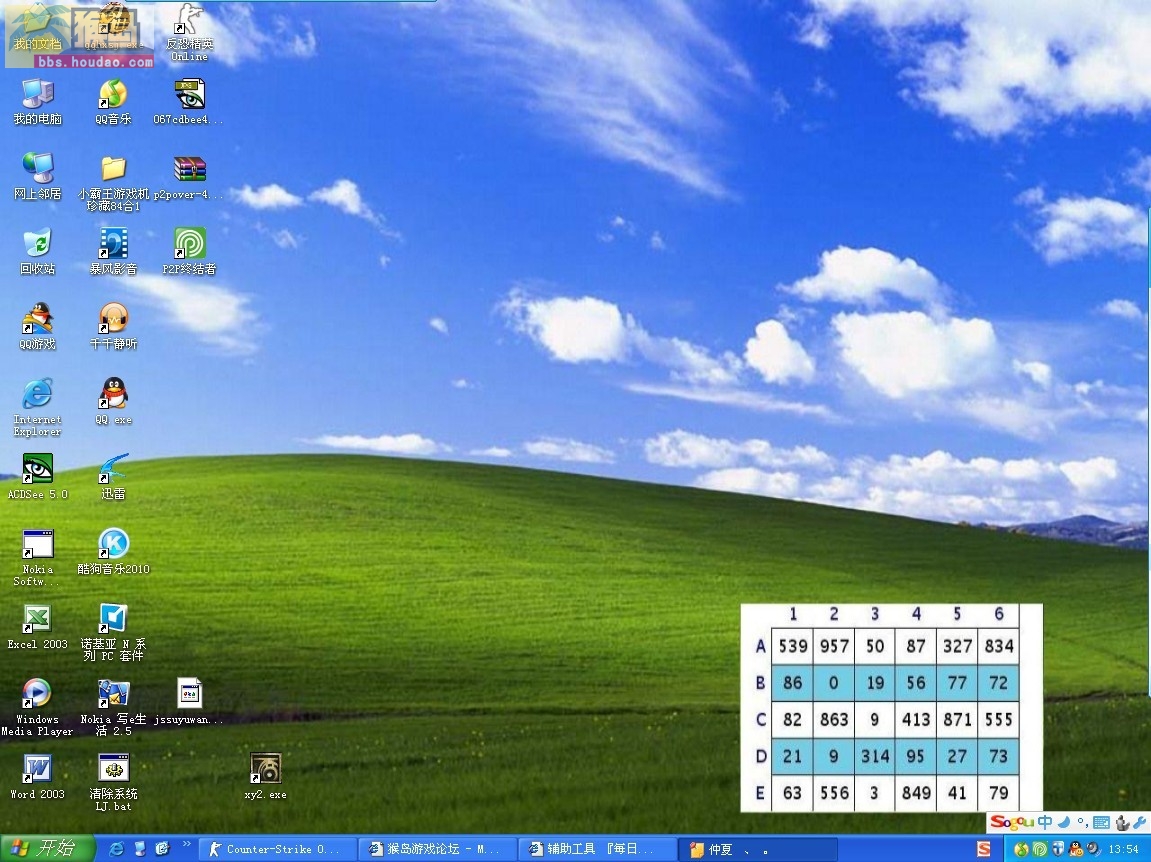This screenshot has width=1151, height=862.
Task: Click the volume speaker tray icon
Action: click(x=1094, y=850)
